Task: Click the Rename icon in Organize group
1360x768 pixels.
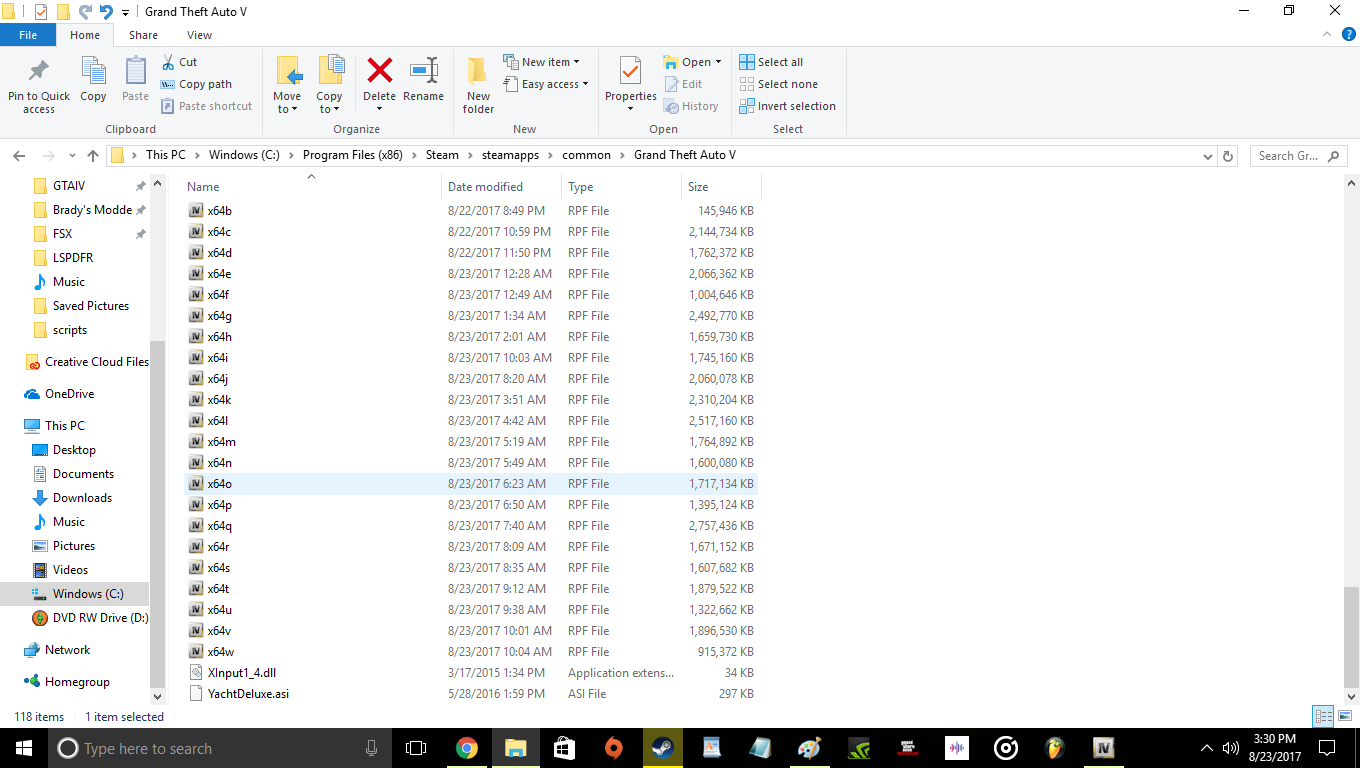Action: point(423,80)
